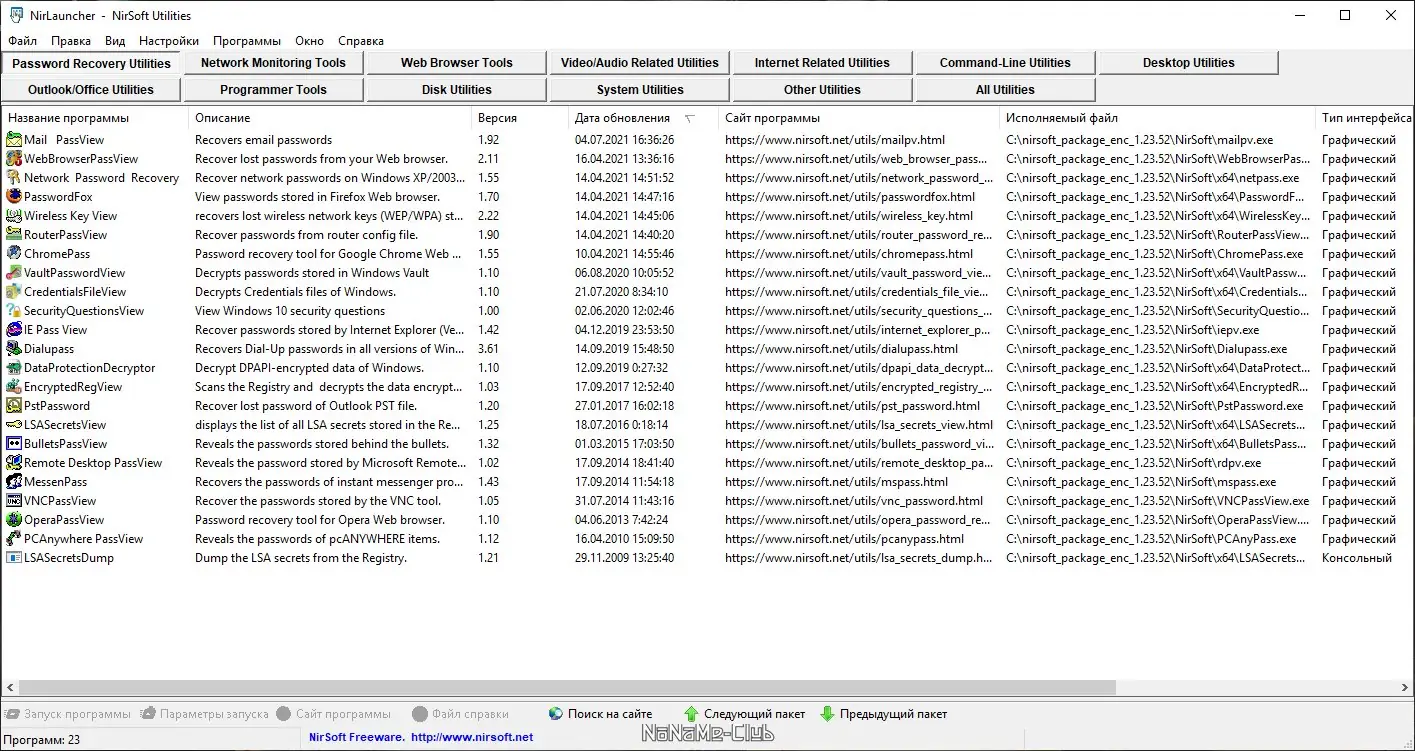Sort by Сайт программы column header

pyautogui.click(x=859, y=118)
